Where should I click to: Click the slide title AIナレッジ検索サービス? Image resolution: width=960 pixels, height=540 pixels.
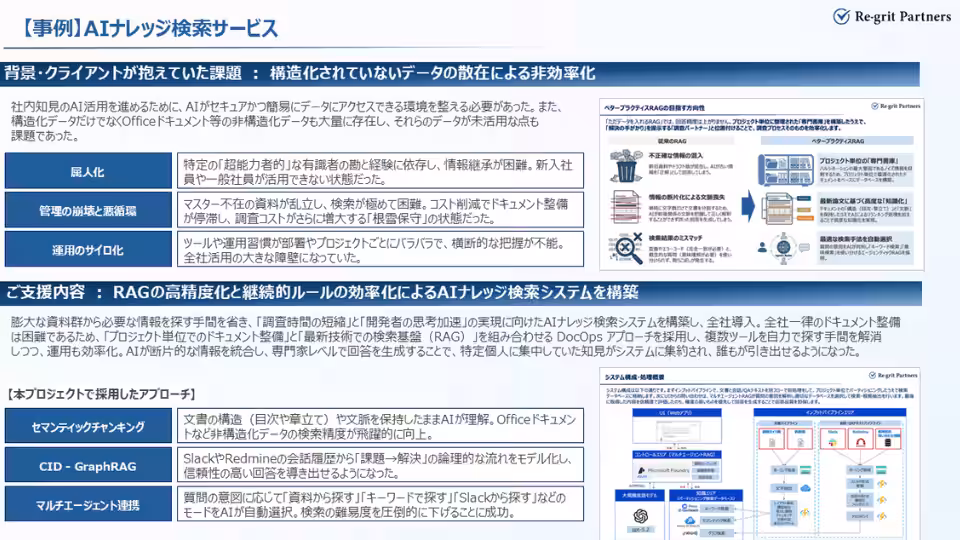[x=149, y=29]
